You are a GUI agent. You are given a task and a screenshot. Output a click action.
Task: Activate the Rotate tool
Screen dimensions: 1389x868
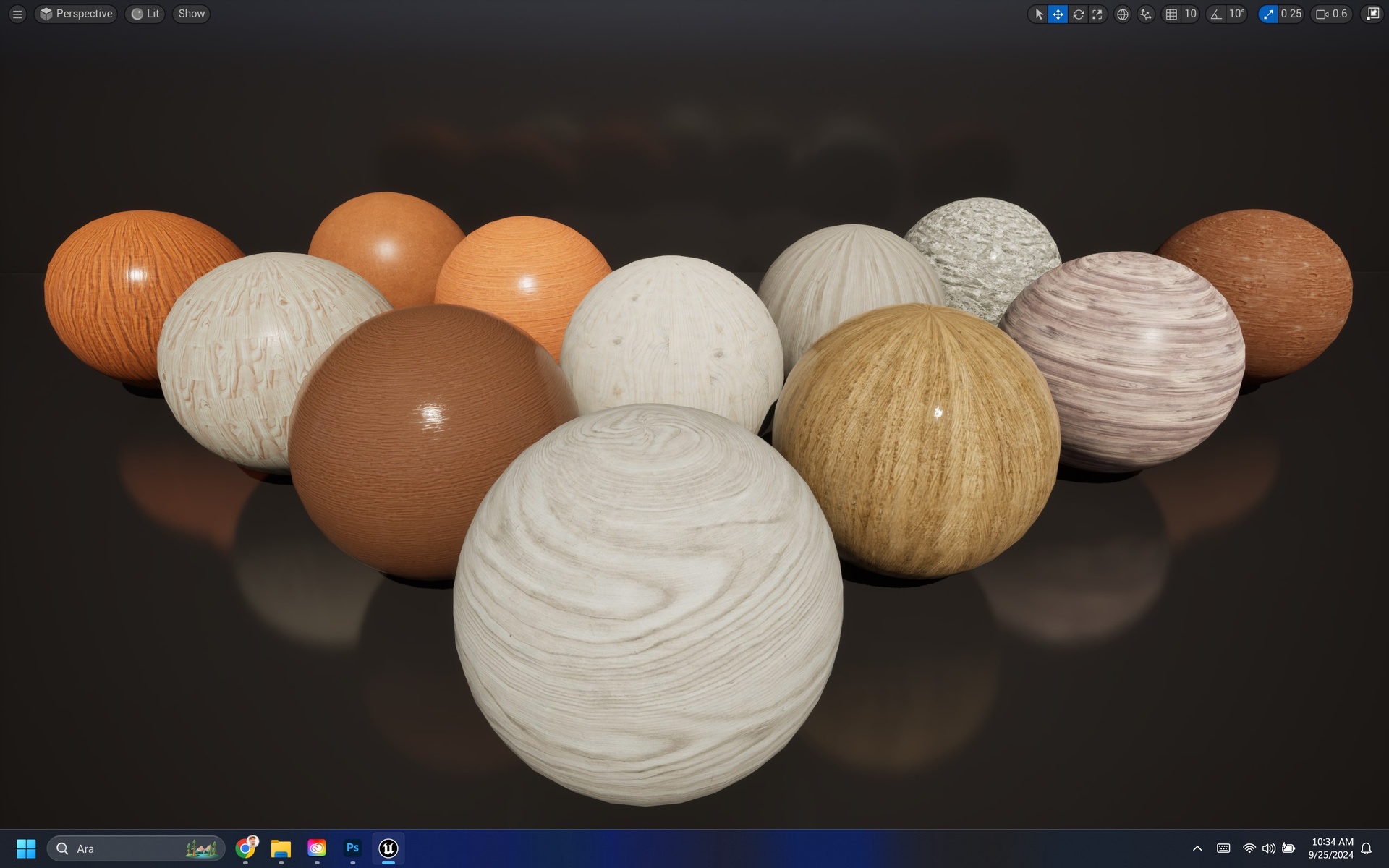(1078, 14)
